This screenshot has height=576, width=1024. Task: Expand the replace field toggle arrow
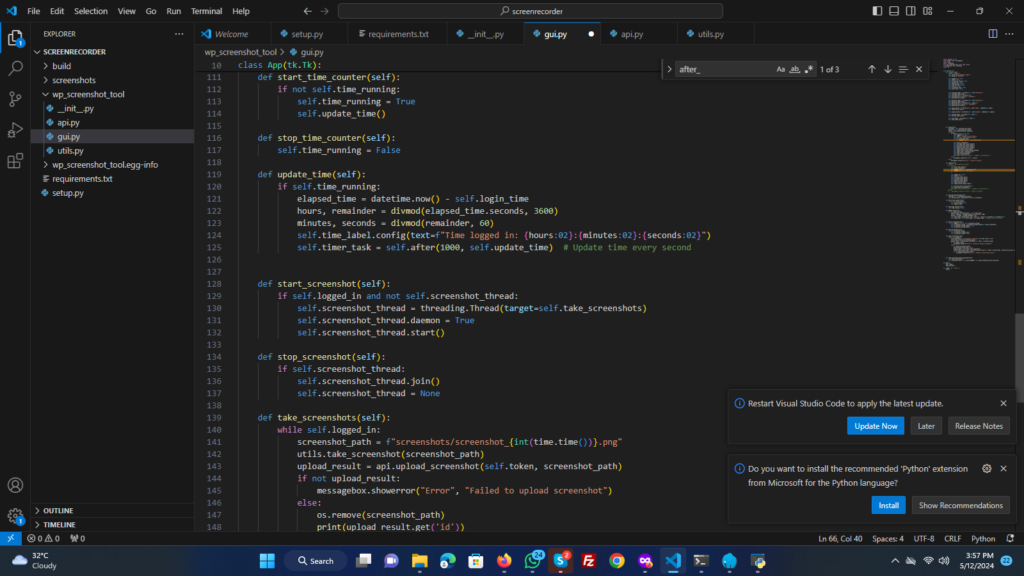coord(669,69)
